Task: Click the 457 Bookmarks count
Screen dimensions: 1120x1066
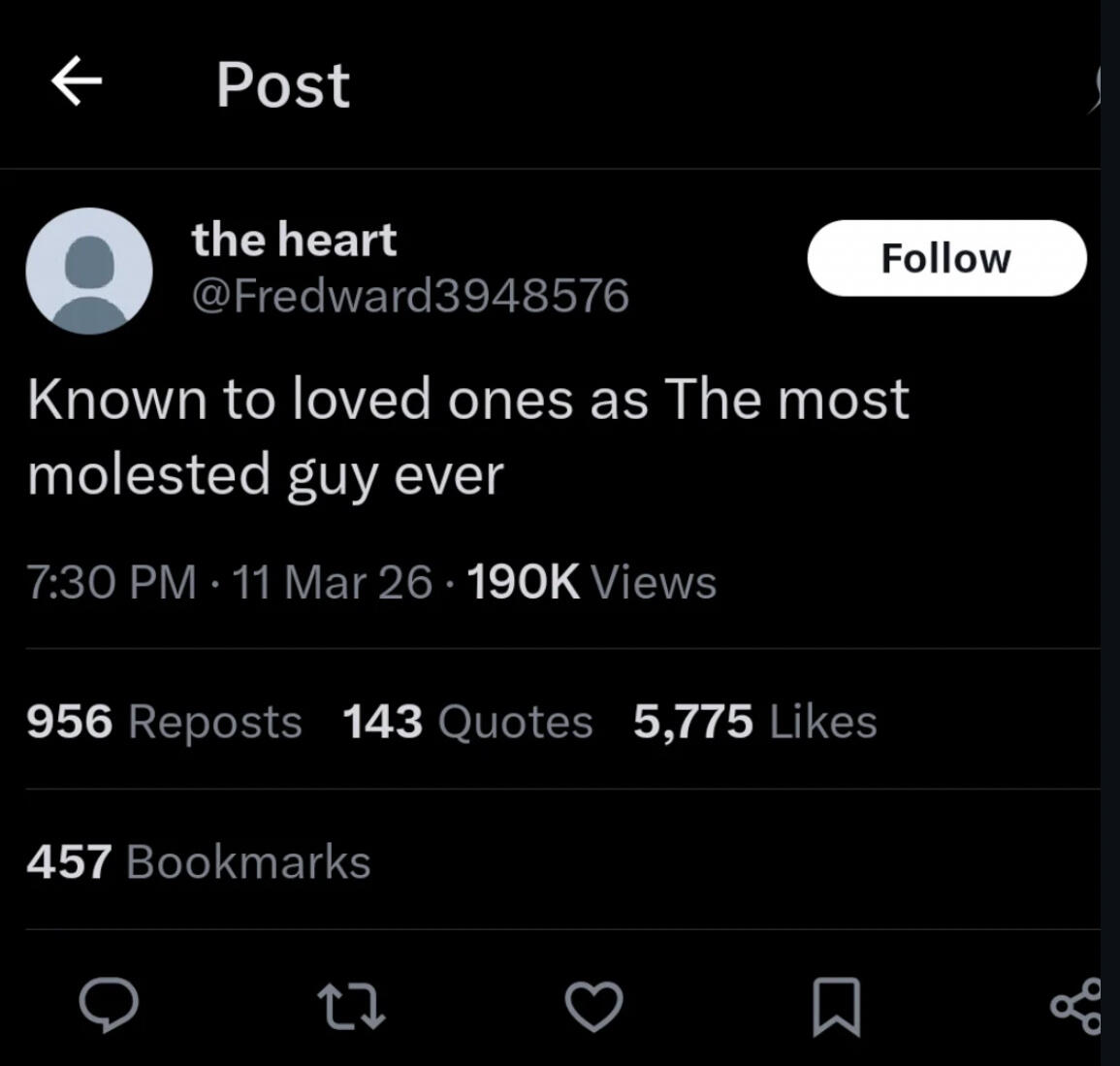Action: 199,862
